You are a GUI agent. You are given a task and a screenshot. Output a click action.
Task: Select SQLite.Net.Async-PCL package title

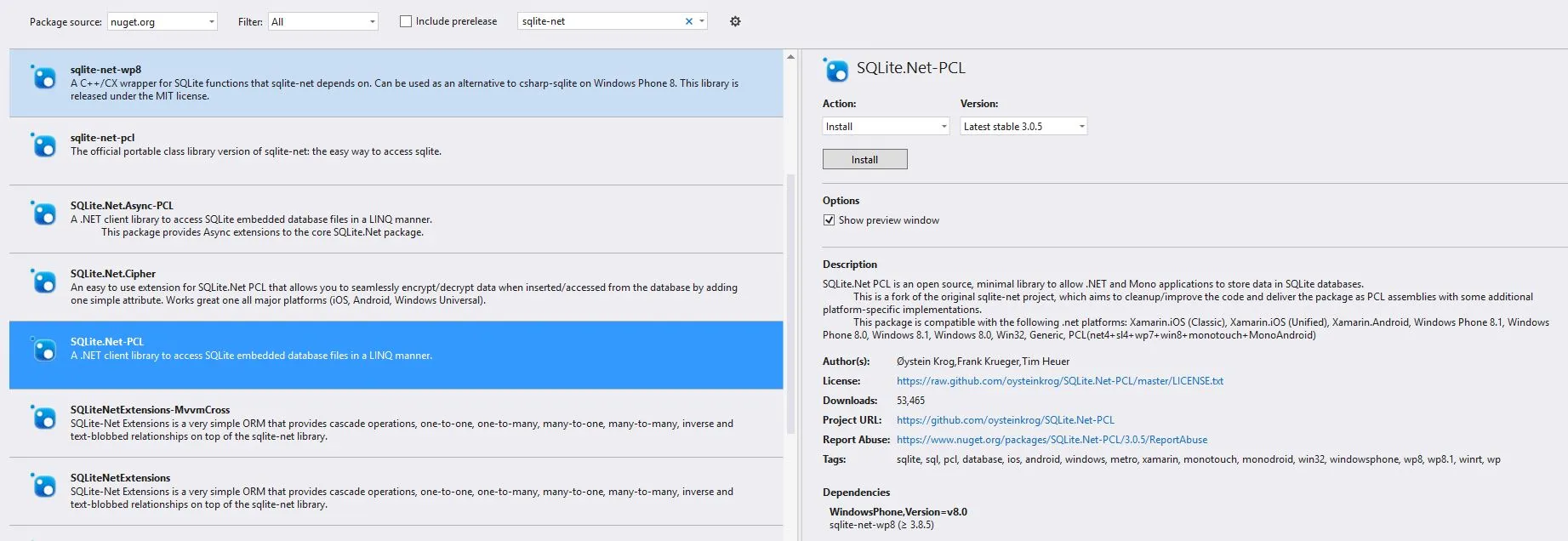point(122,206)
